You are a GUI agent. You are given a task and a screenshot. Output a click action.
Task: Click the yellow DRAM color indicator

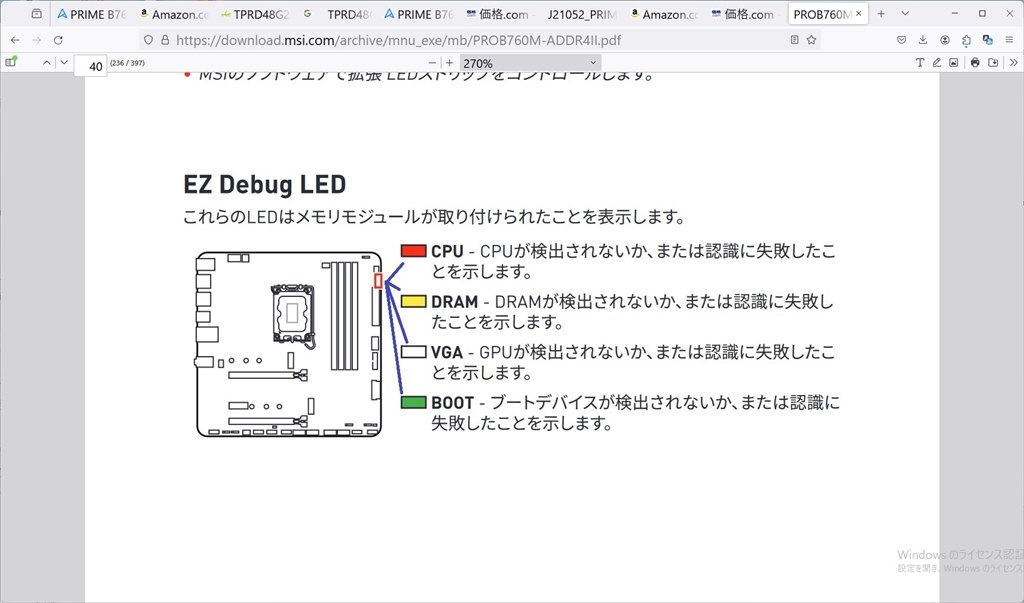tap(413, 301)
